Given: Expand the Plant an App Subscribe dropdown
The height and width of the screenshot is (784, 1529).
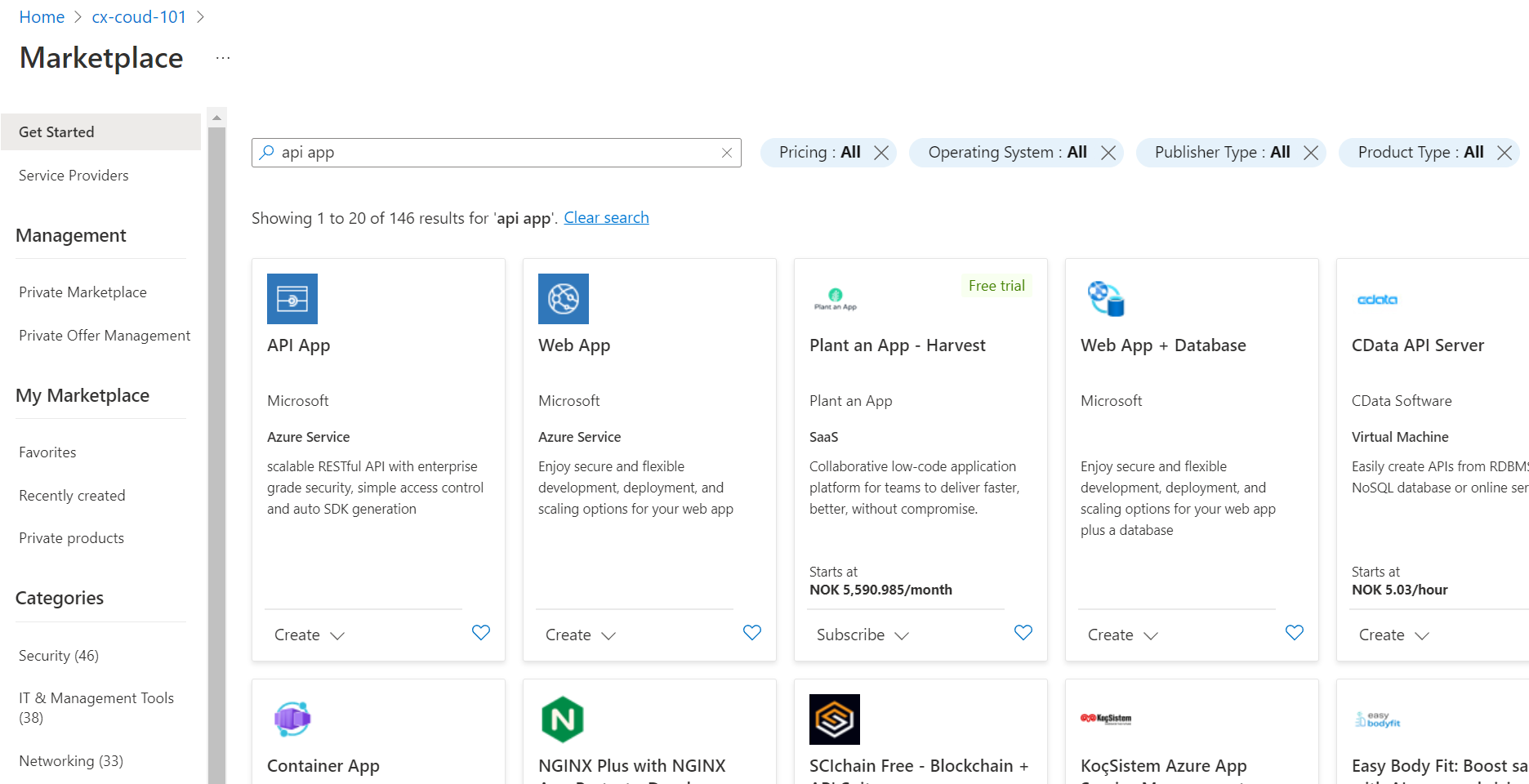Looking at the screenshot, I should tap(863, 635).
